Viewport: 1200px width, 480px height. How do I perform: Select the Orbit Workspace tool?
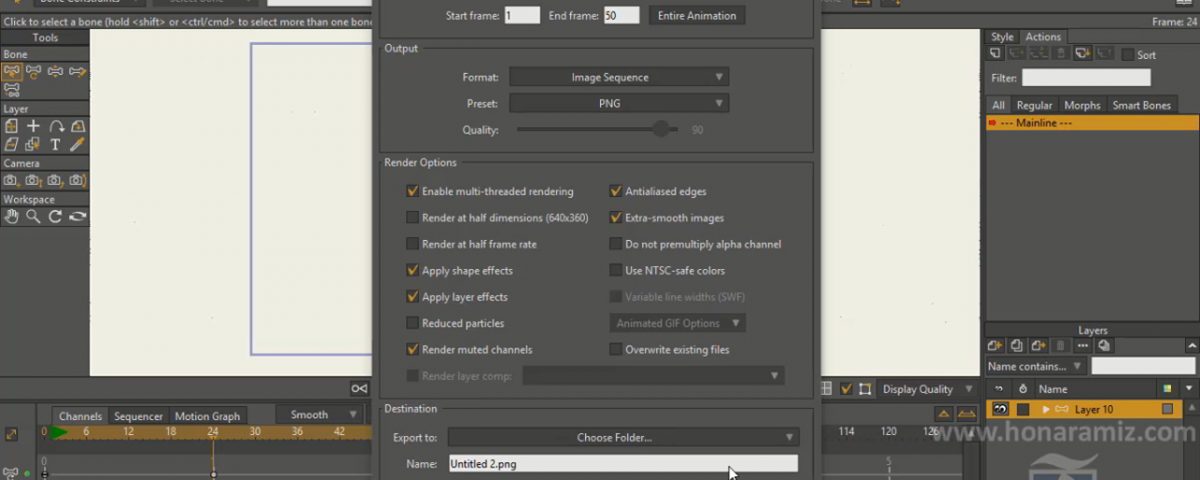point(78,216)
